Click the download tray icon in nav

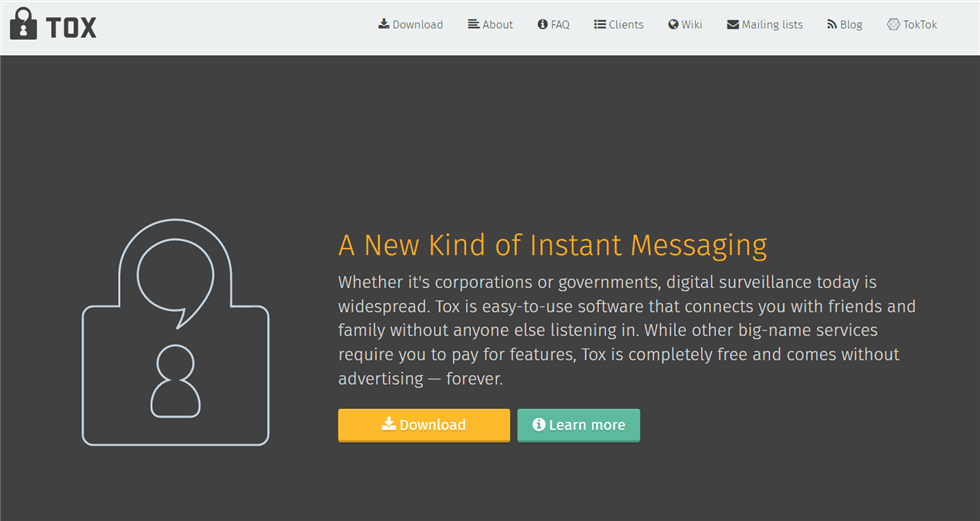[384, 24]
